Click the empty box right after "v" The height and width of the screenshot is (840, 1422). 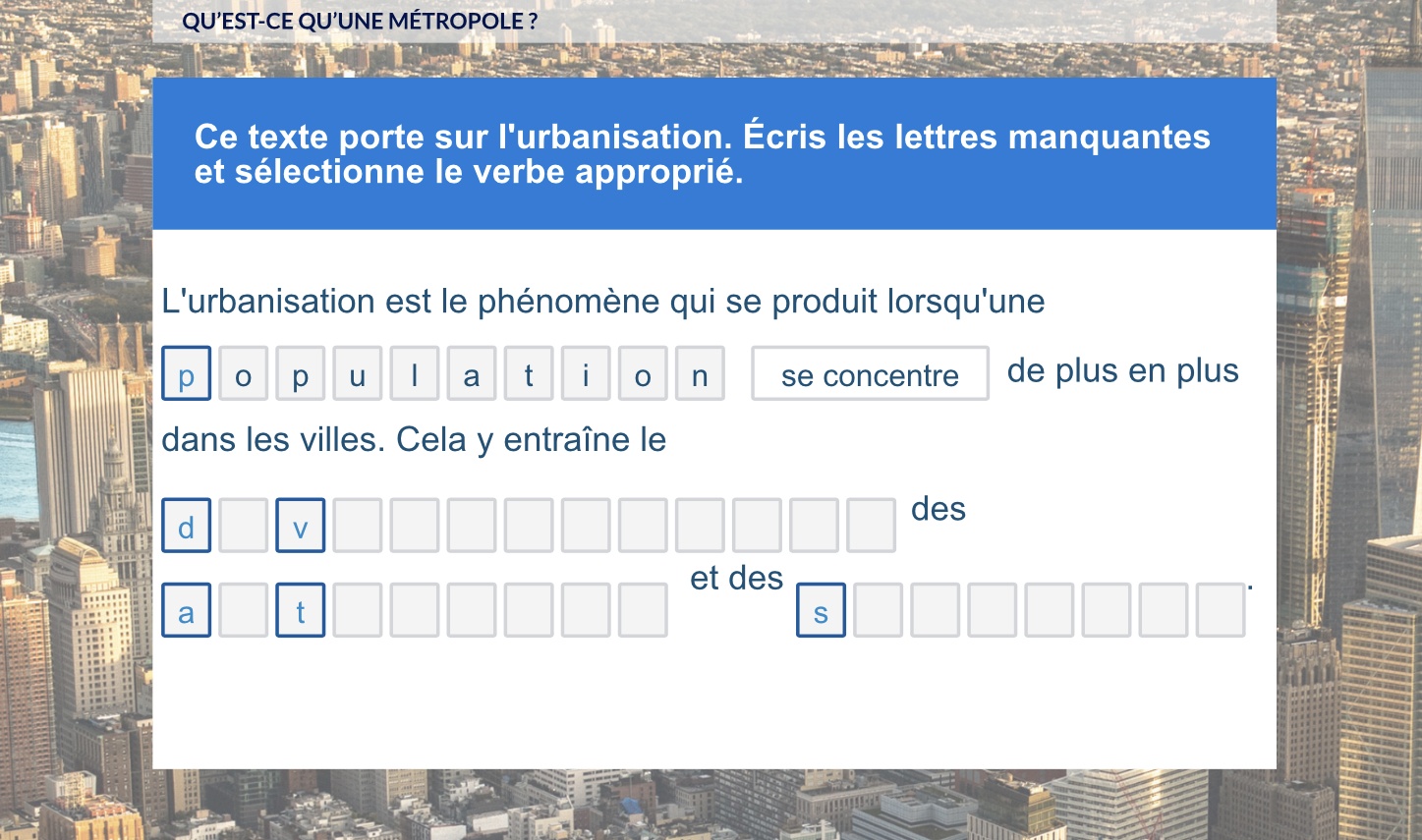(x=358, y=527)
